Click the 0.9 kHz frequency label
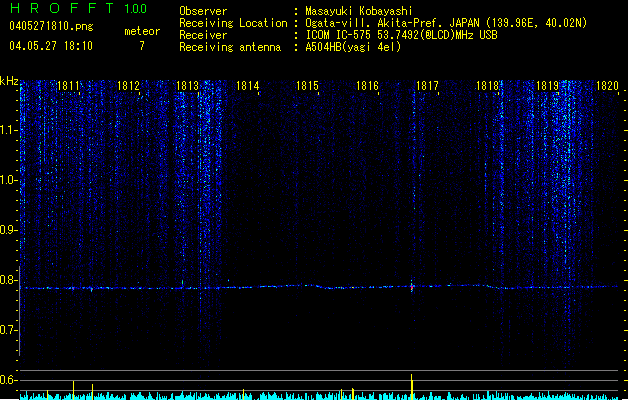This screenshot has height=400, width=629. 9,230
